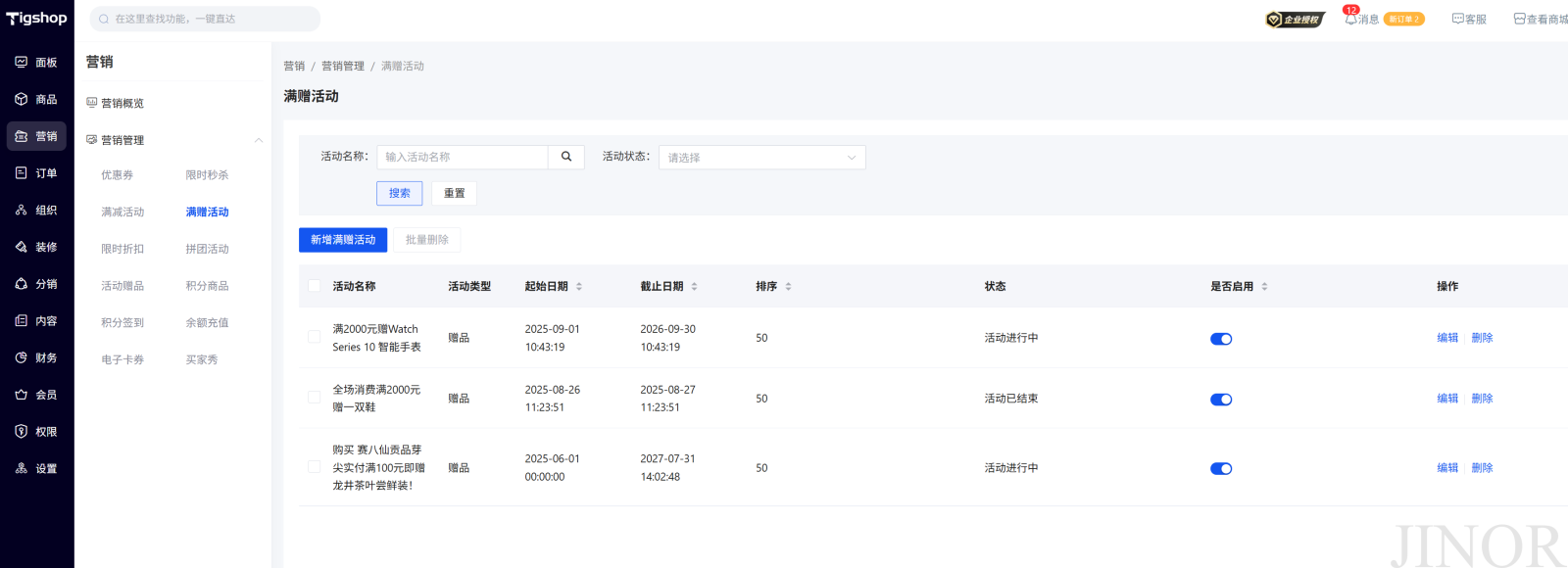Open the 分销 distribution sidebar icon
The image size is (1568, 568).
(x=21, y=283)
